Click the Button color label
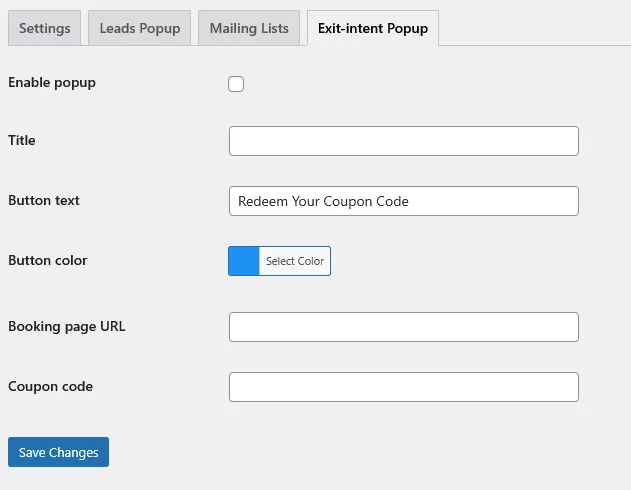Image resolution: width=631 pixels, height=490 pixels. (48, 261)
